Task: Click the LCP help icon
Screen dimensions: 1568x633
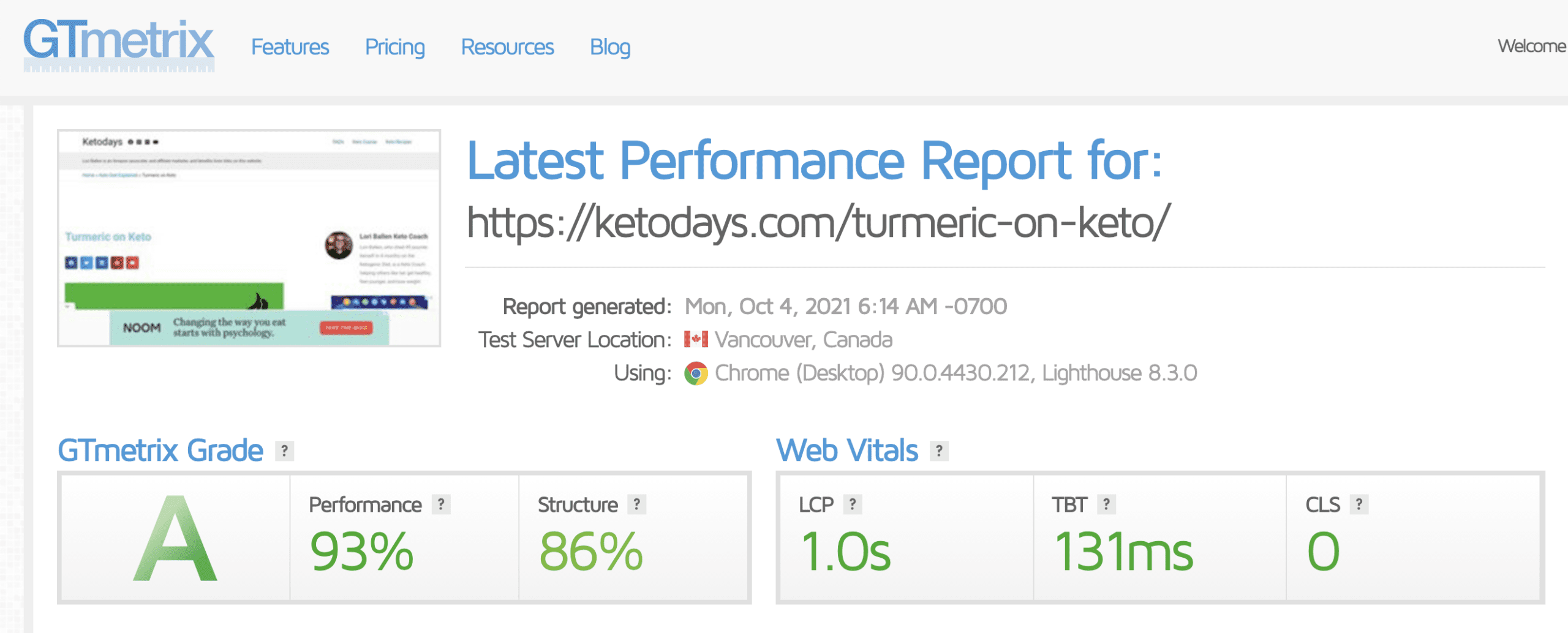Action: tap(853, 504)
